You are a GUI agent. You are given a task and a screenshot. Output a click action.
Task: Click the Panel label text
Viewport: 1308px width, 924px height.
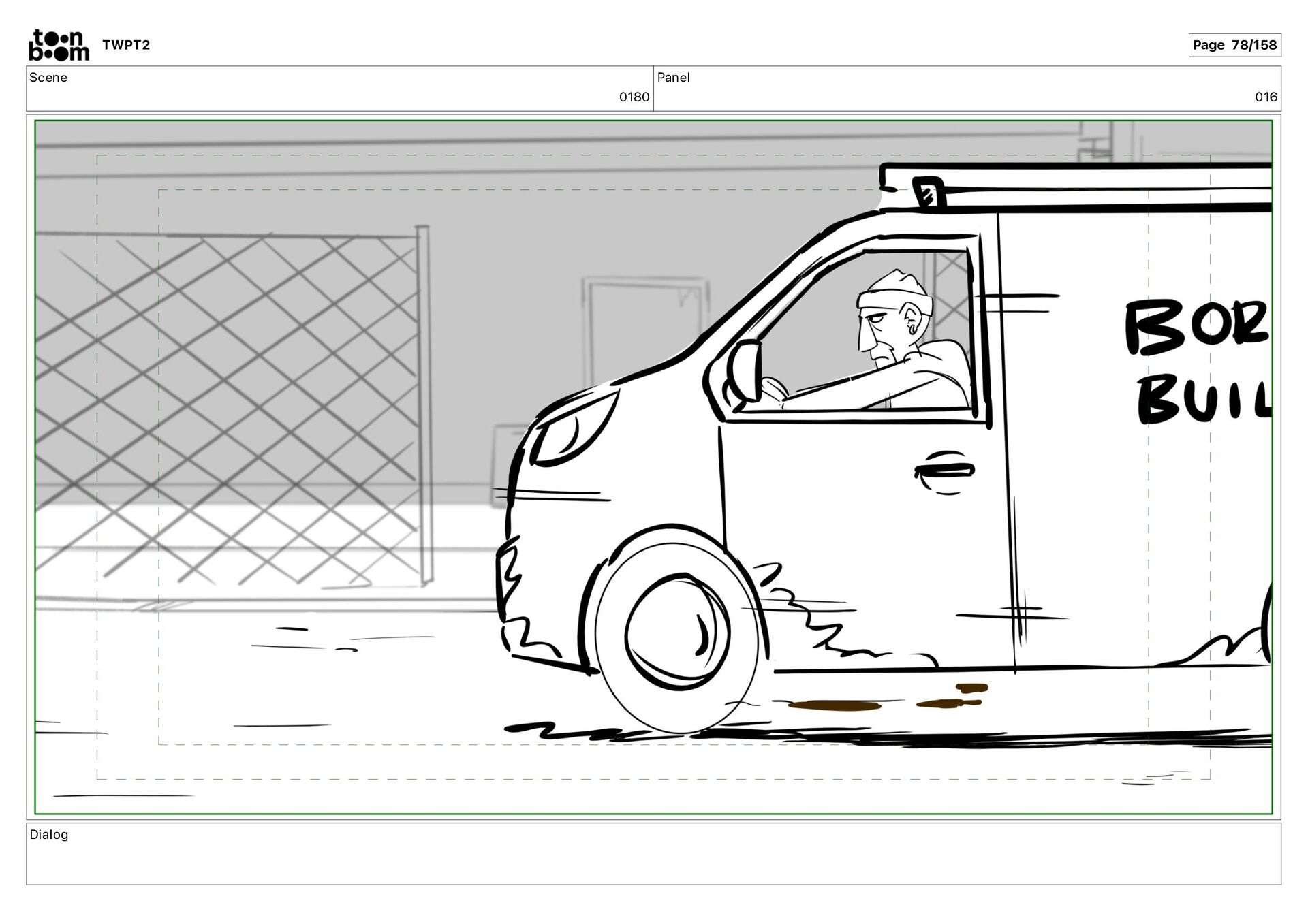(x=673, y=78)
